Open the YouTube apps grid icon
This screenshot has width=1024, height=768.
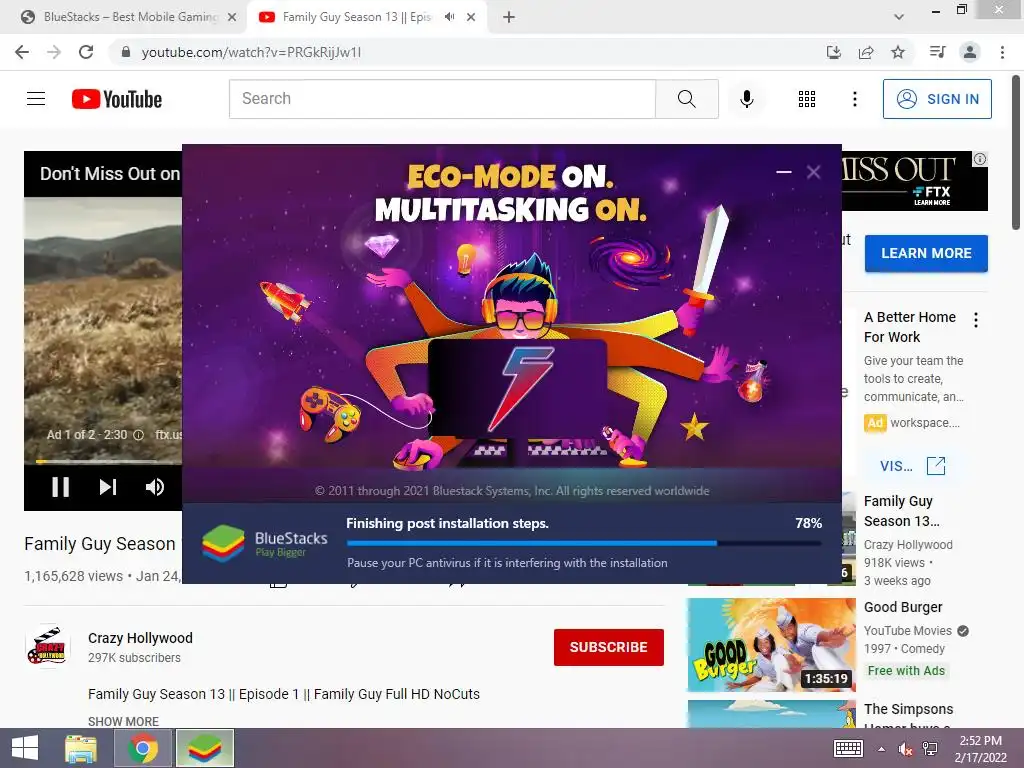pos(807,99)
